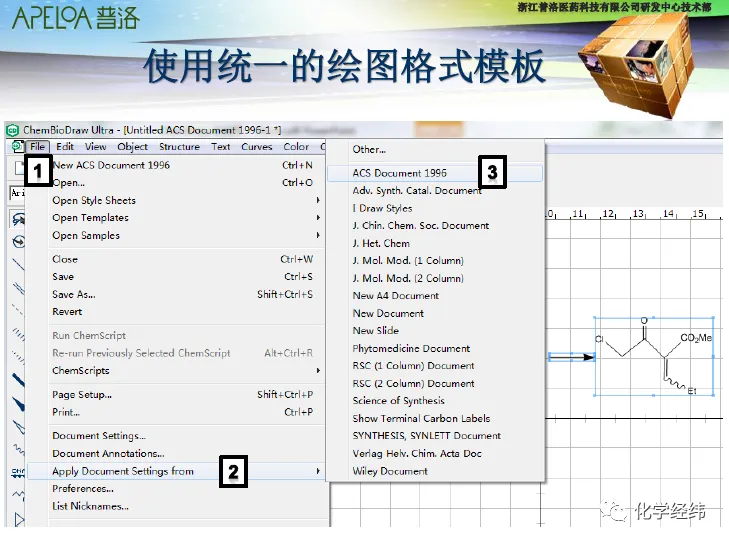Image resolution: width=729 pixels, height=543 pixels.
Task: Open the Curves menu
Action: coord(257,147)
